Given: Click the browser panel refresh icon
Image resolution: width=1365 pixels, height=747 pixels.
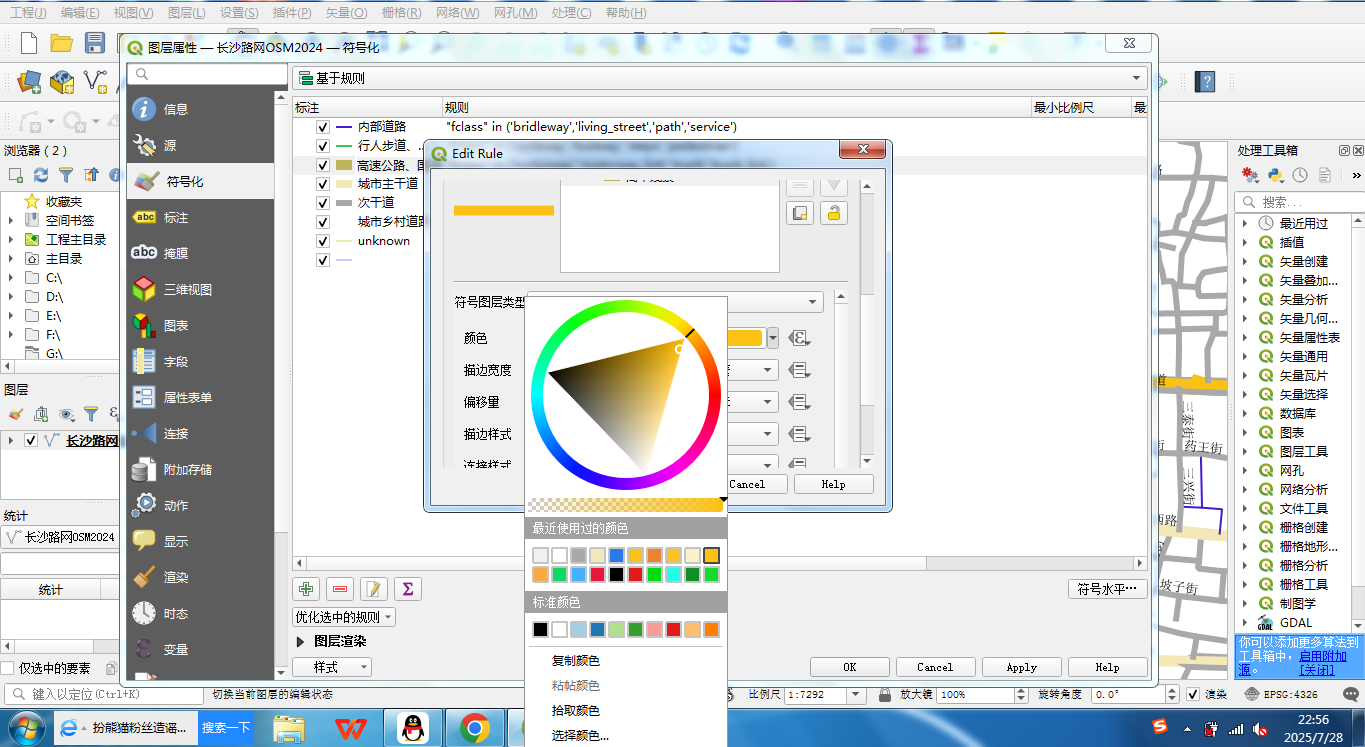Looking at the screenshot, I should [x=41, y=175].
